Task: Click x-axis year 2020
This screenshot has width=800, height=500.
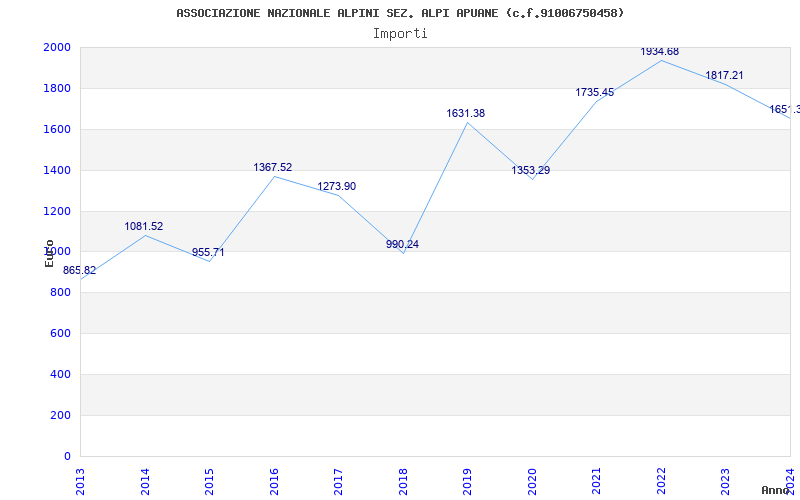Action: 532,481
